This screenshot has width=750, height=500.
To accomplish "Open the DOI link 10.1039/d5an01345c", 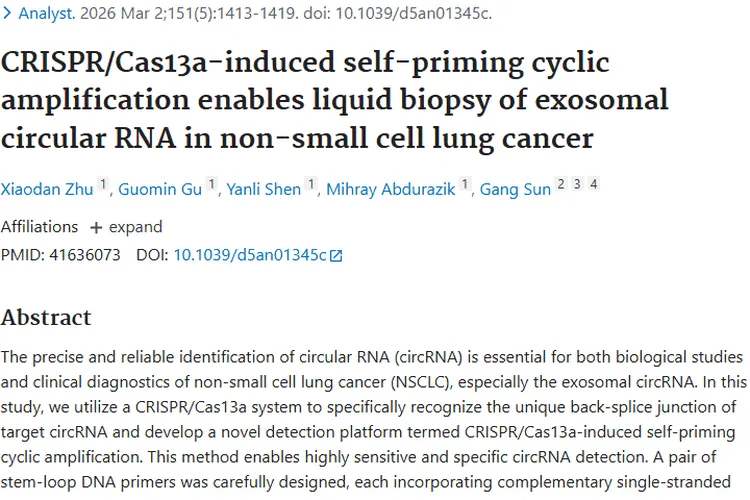I will point(250,255).
